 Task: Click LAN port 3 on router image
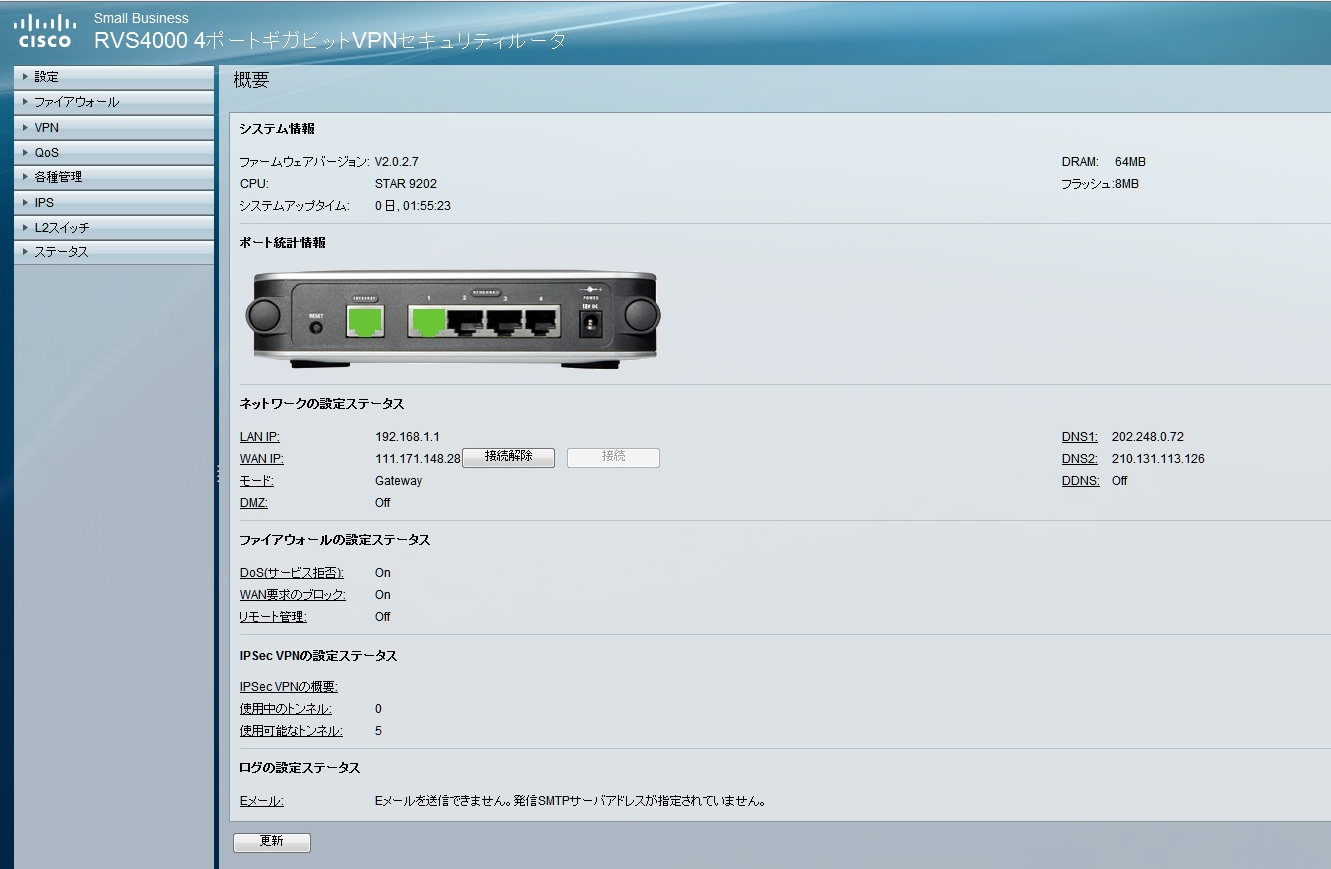[x=505, y=321]
